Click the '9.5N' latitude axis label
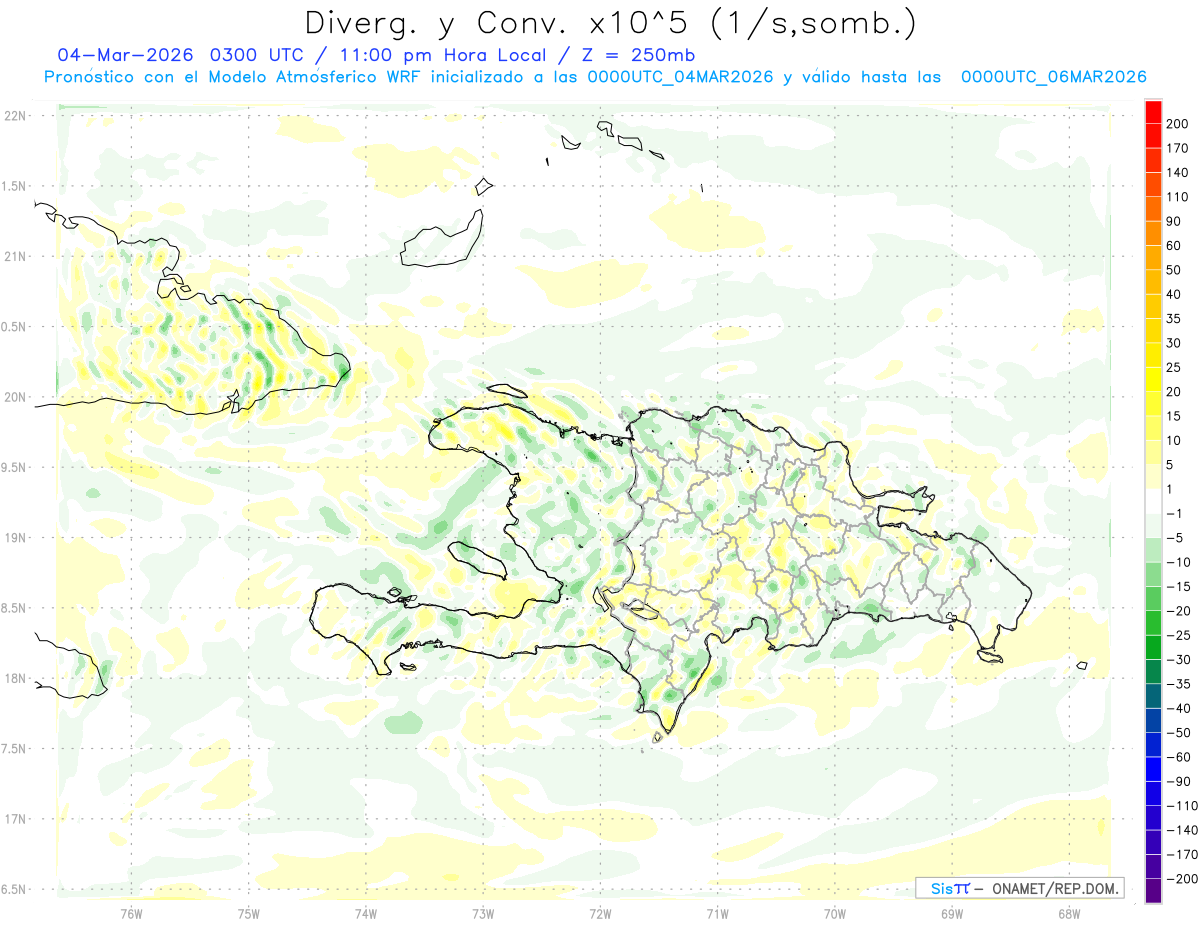Screen dimensions: 1200x927 coord(15,467)
